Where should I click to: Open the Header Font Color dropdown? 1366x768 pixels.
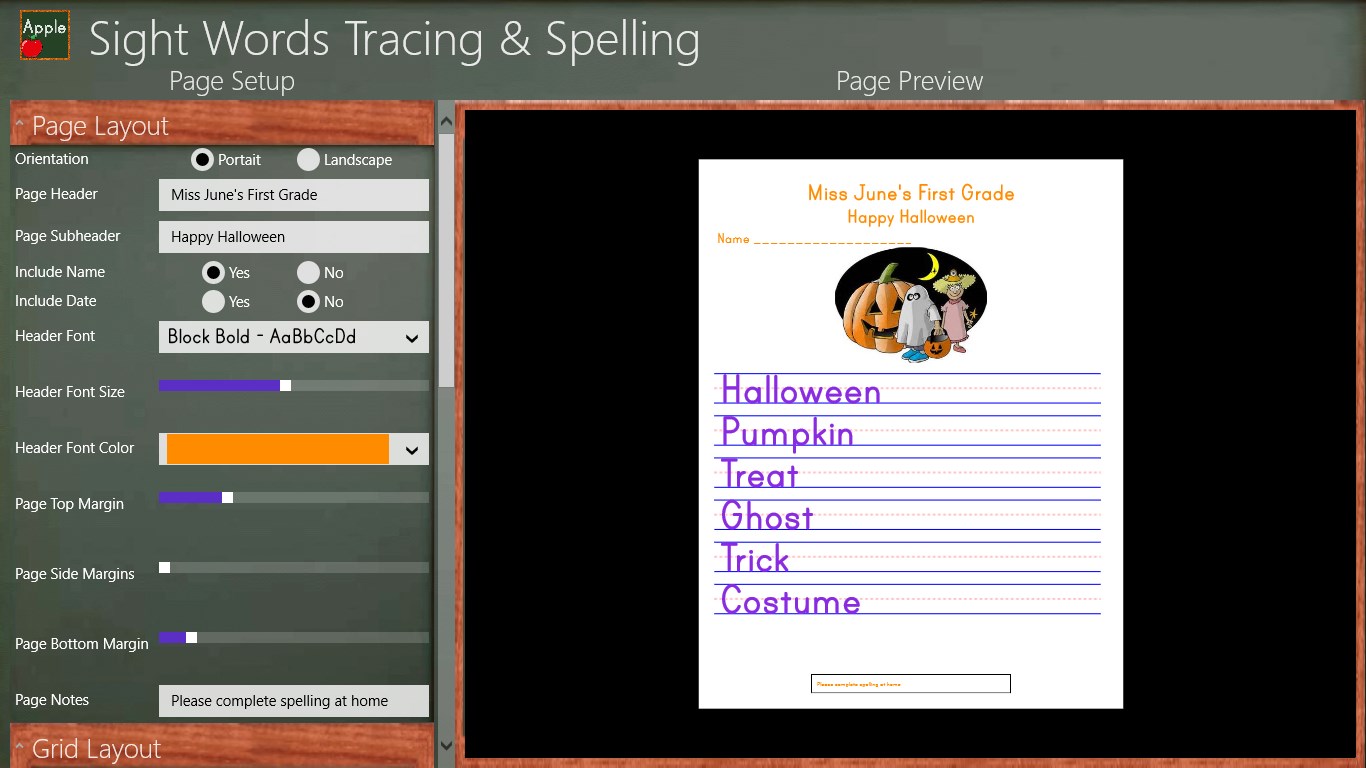[x=293, y=449]
